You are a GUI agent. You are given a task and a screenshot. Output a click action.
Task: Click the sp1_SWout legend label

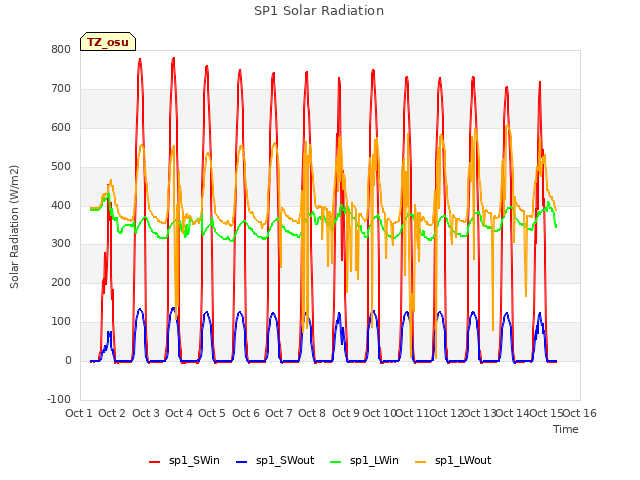tap(285, 460)
